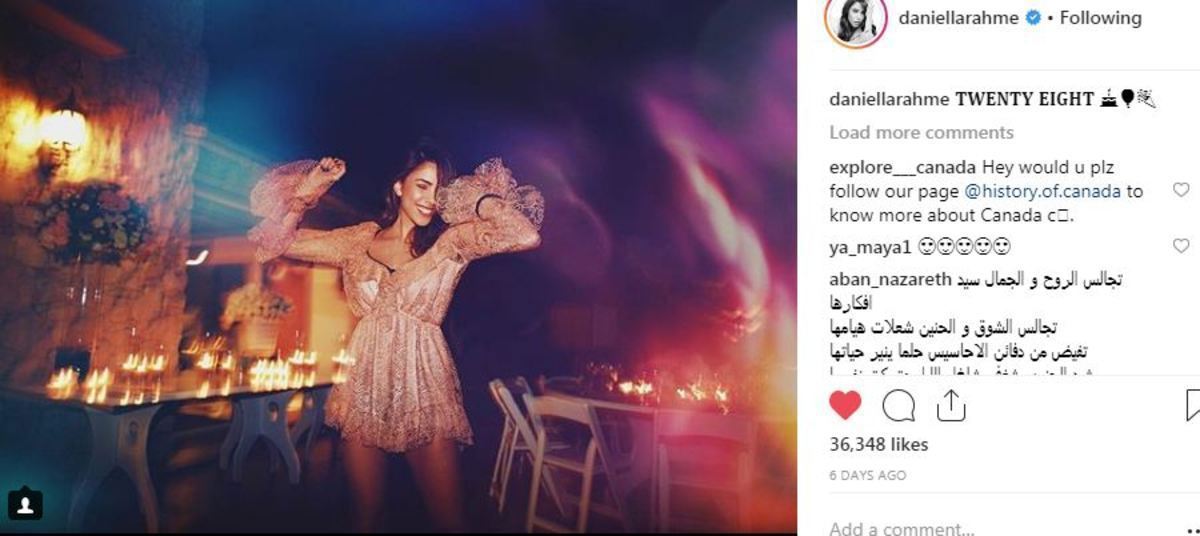This screenshot has width=1200, height=536.
Task: Like the explore___canada comment with its heart
Action: 1181,190
